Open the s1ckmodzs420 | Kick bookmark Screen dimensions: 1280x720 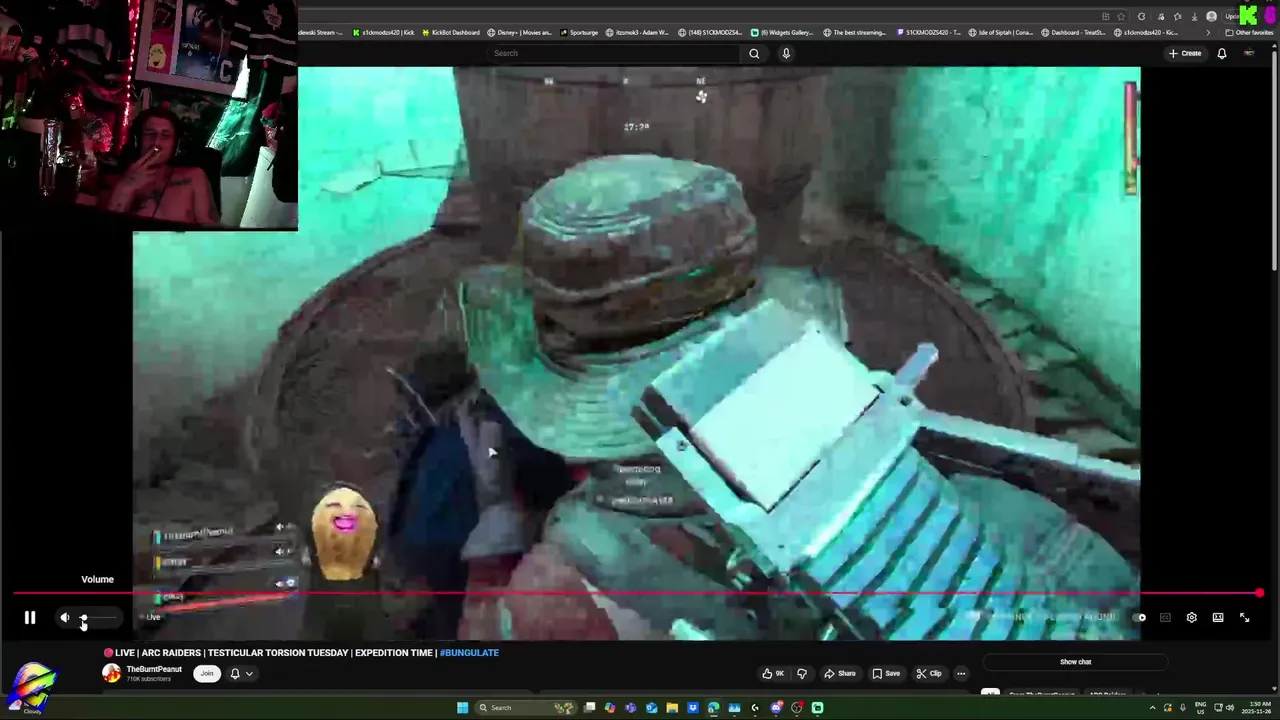[383, 32]
